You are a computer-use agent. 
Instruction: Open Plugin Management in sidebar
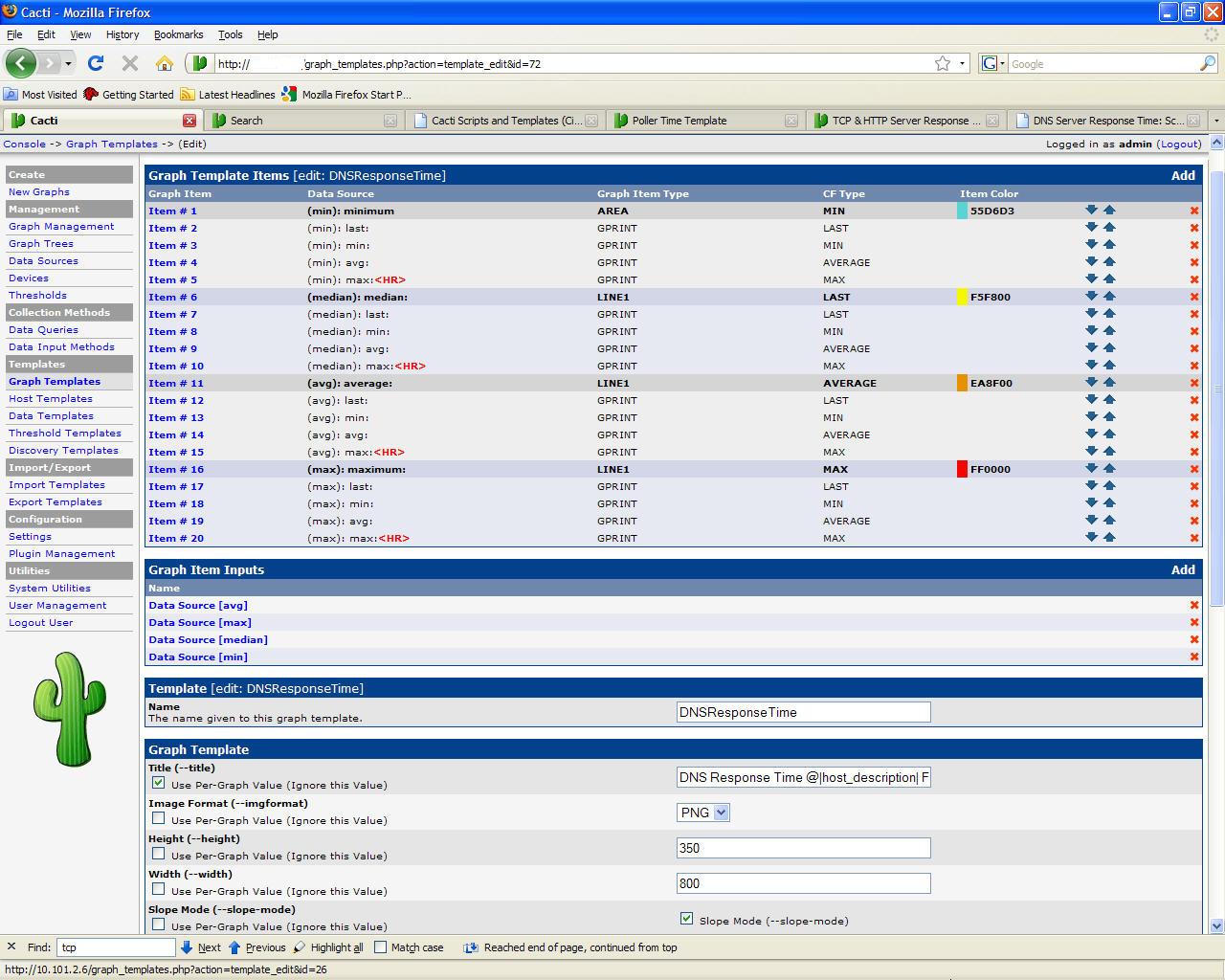[61, 553]
